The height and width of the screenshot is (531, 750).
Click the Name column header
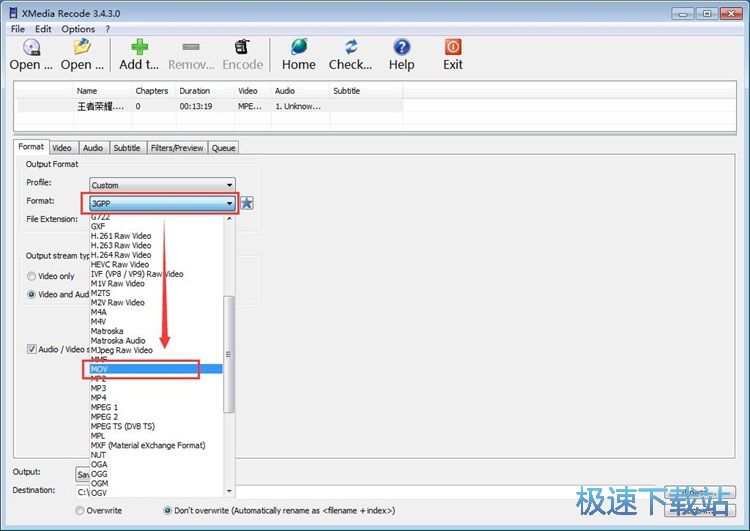pos(102,91)
